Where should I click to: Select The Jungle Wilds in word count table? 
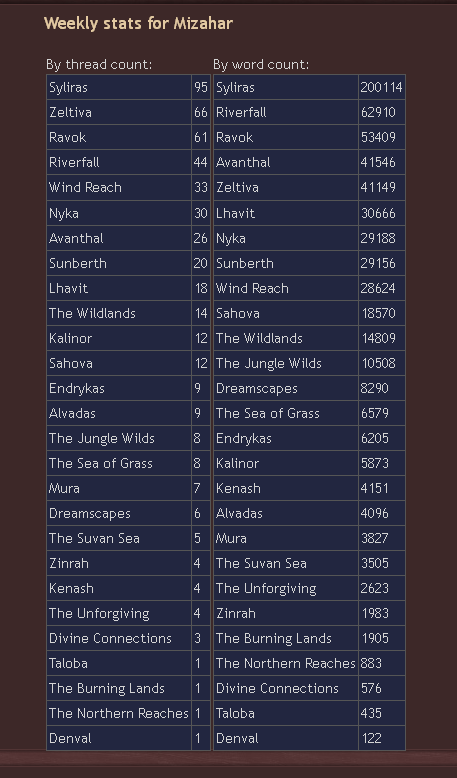[268, 363]
